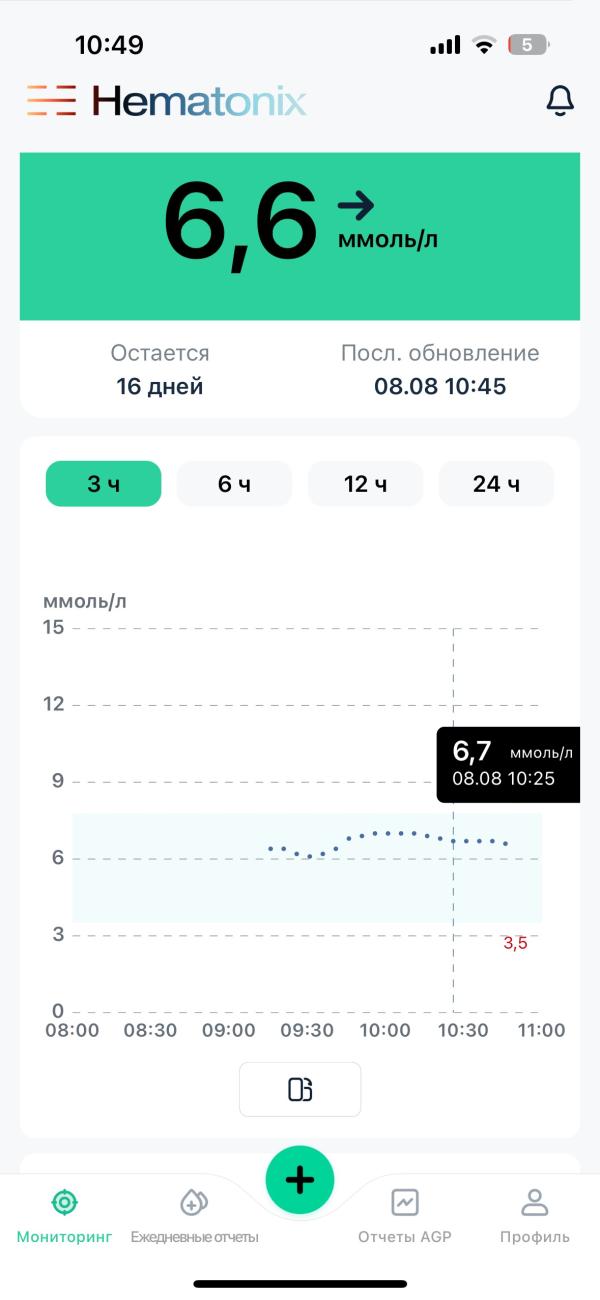Select the 6 ч time range
600x1300 pixels.
234,484
